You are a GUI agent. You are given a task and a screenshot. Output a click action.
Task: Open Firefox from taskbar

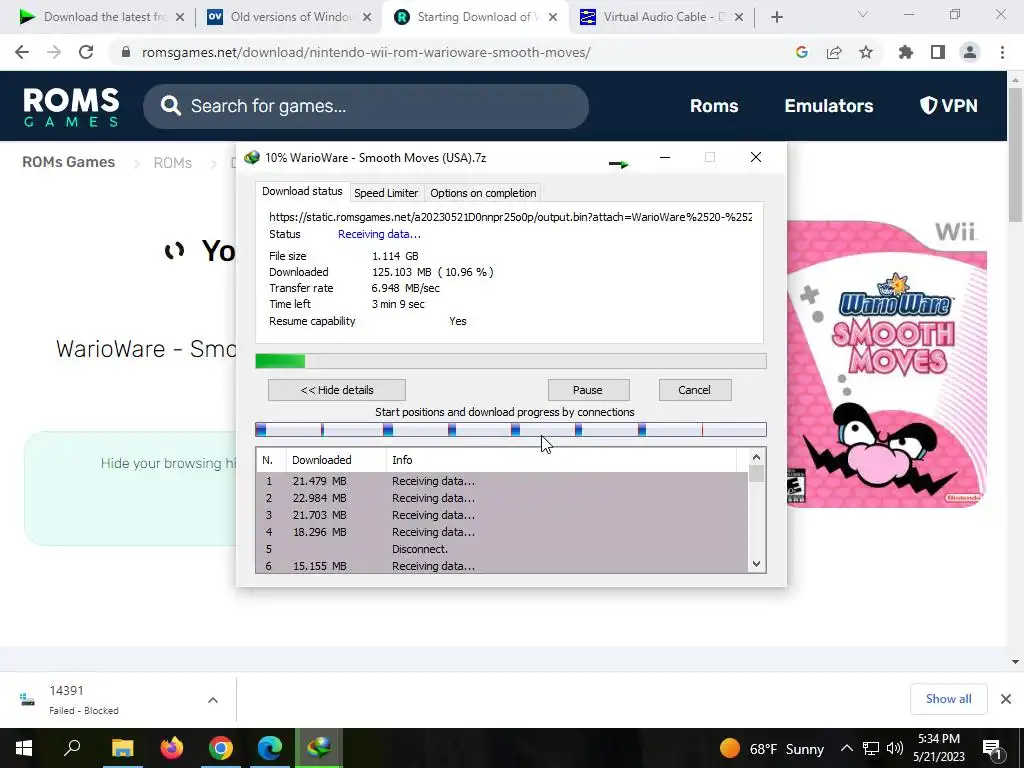click(x=172, y=748)
